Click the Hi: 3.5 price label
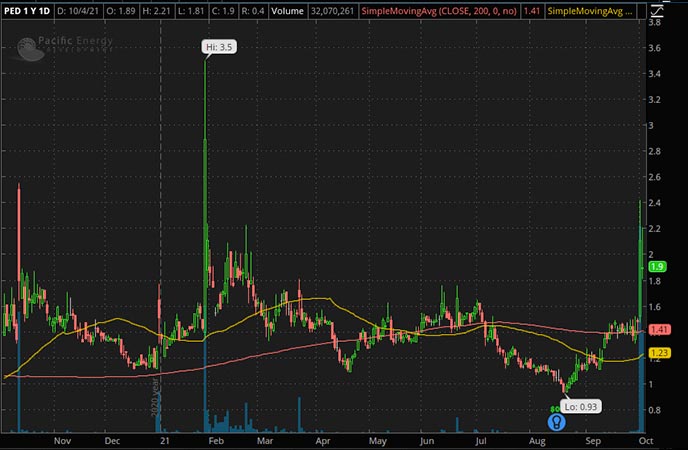 pos(219,46)
